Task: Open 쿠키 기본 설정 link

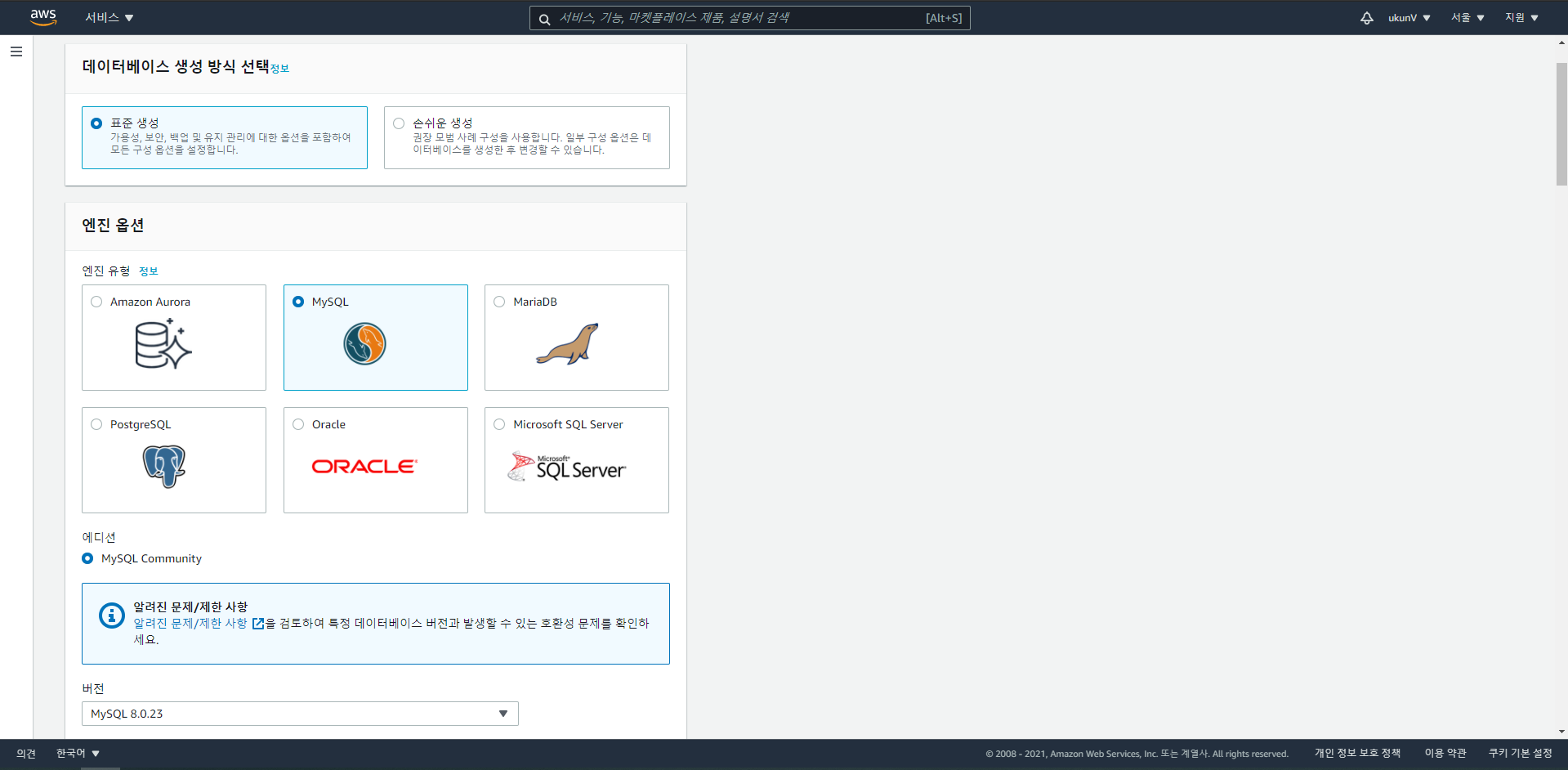Action: click(1520, 753)
